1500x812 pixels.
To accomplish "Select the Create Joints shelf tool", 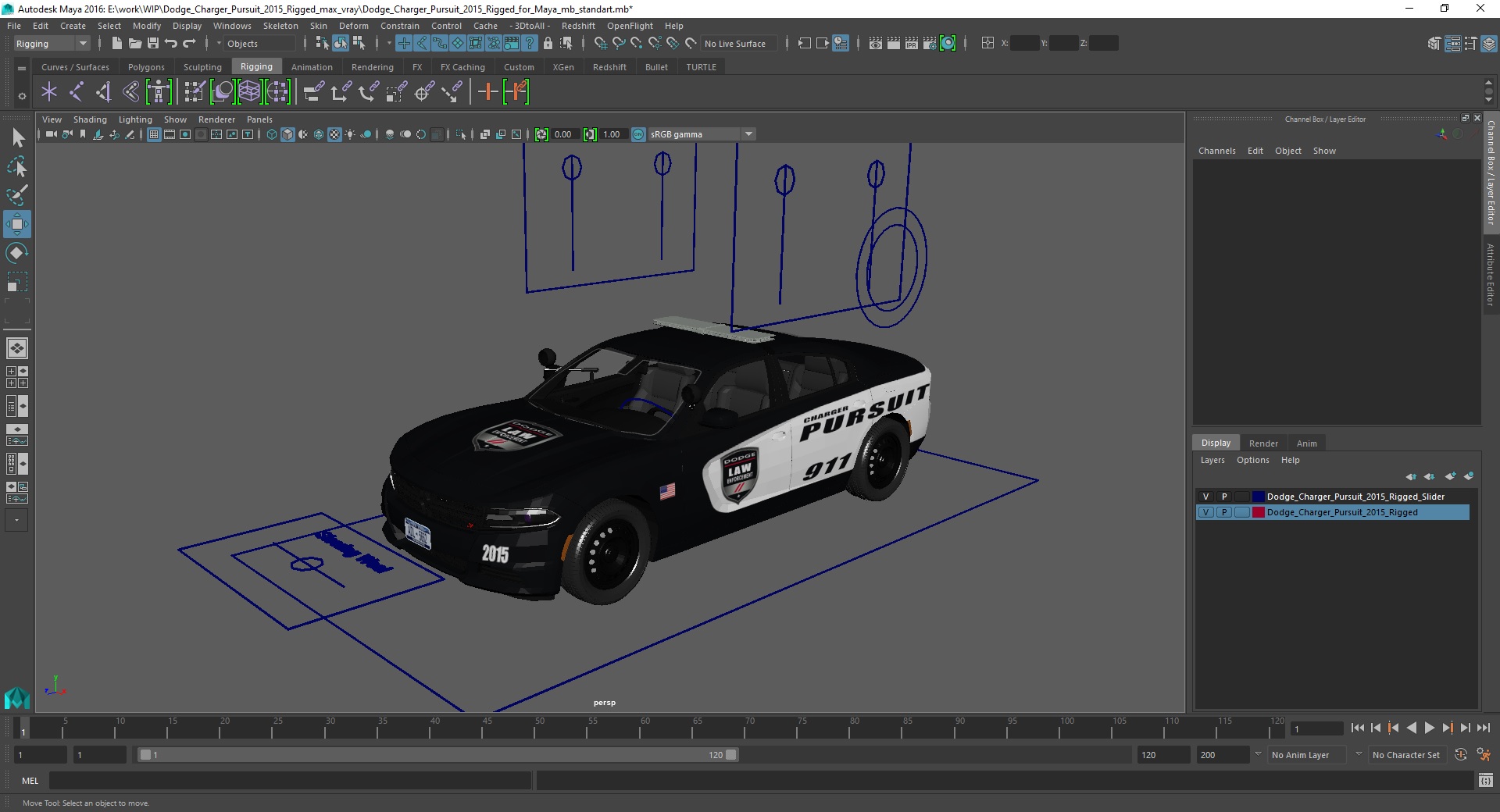I will [x=76, y=92].
